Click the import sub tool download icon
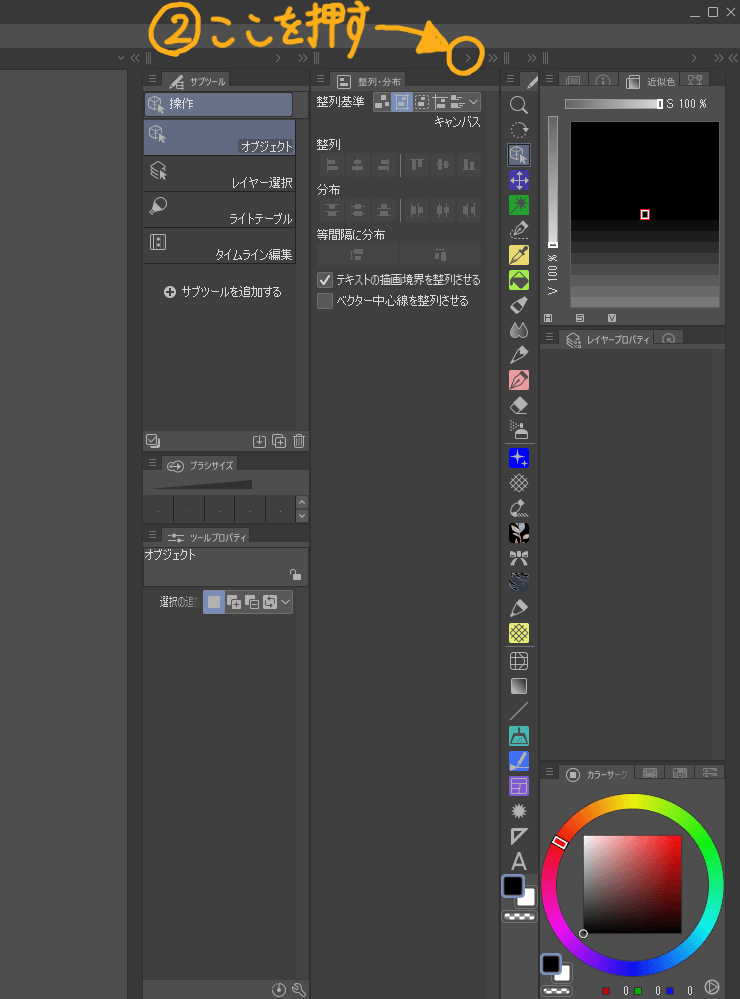The height and width of the screenshot is (999, 740). (259, 441)
